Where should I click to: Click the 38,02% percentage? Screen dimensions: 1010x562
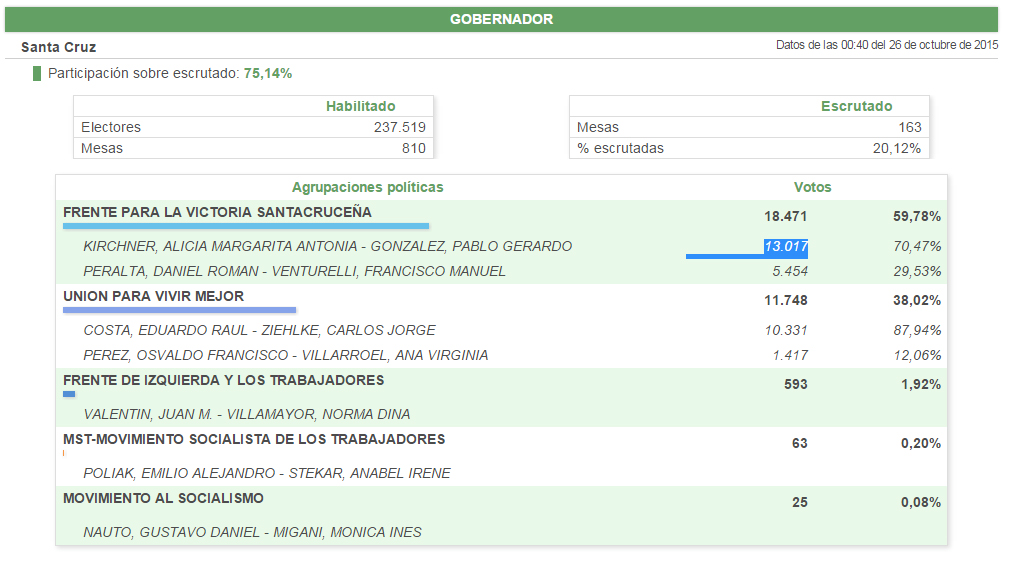917,300
